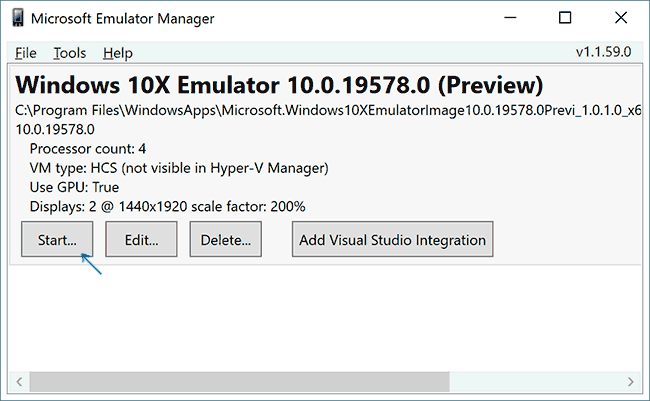
Task: Maximize the Emulator Manager window
Action: click(565, 18)
